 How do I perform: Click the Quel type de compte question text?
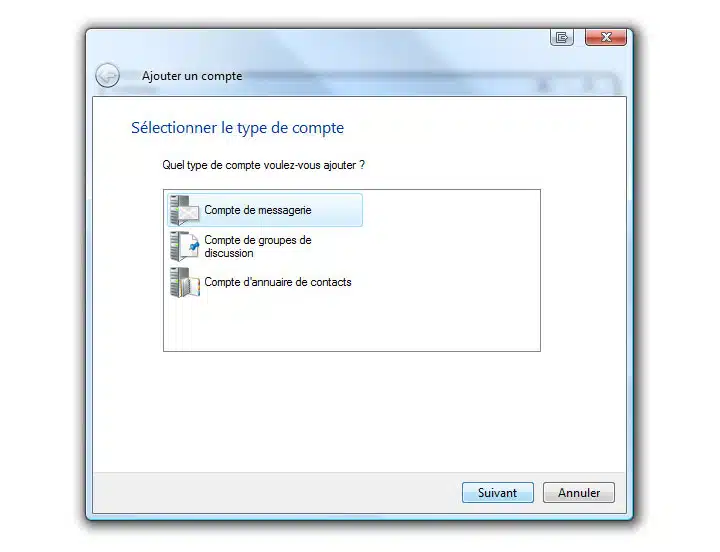[x=264, y=165]
